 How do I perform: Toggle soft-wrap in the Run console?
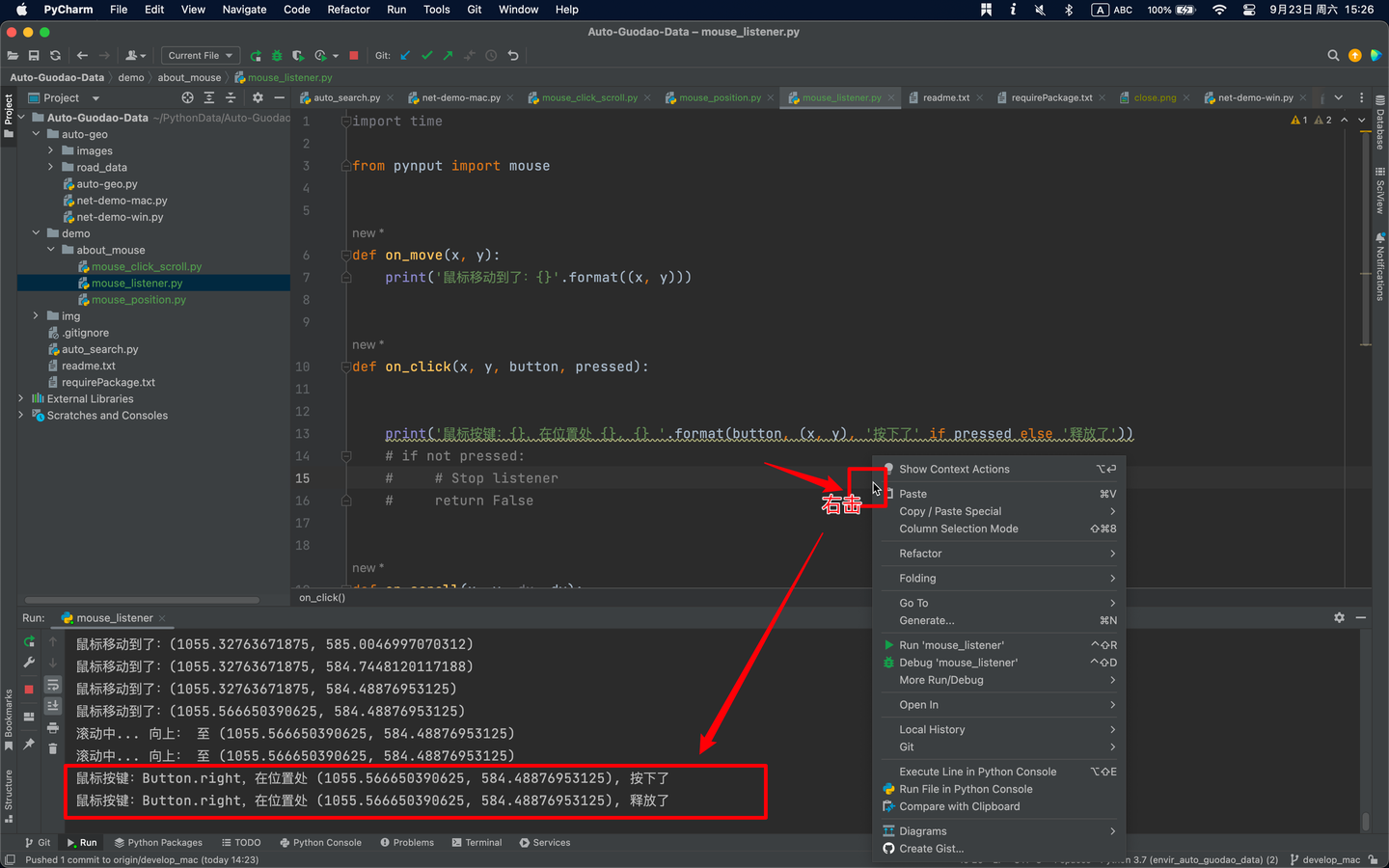tap(53, 685)
